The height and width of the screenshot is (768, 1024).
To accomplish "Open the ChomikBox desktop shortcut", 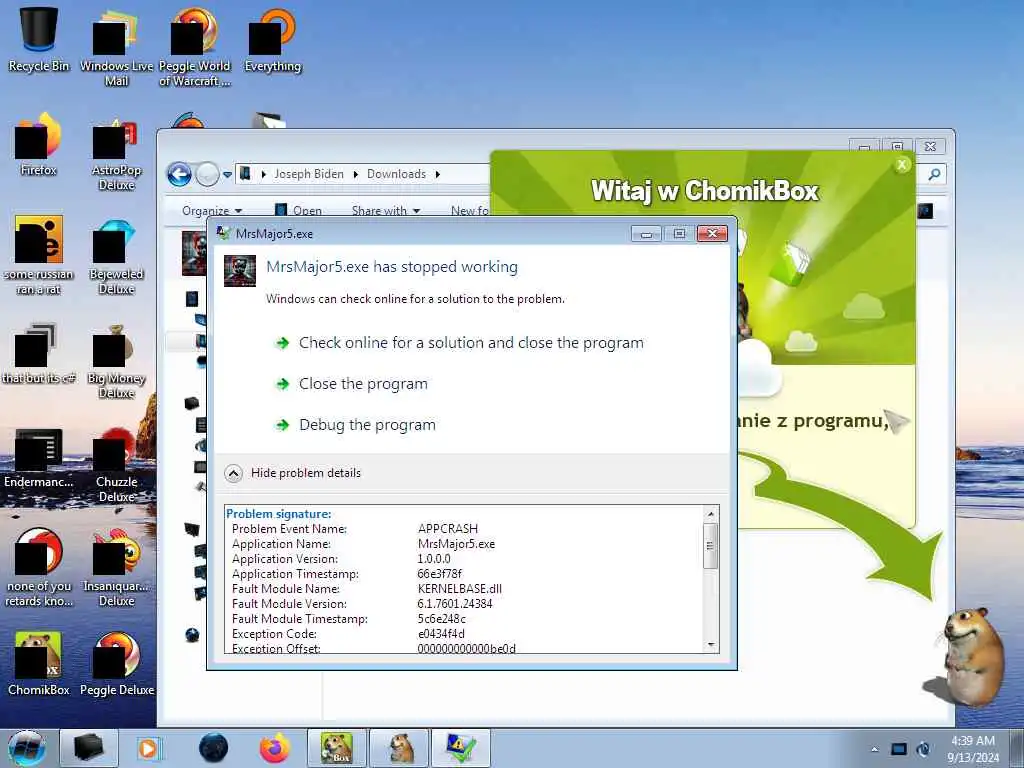I will pos(39,663).
